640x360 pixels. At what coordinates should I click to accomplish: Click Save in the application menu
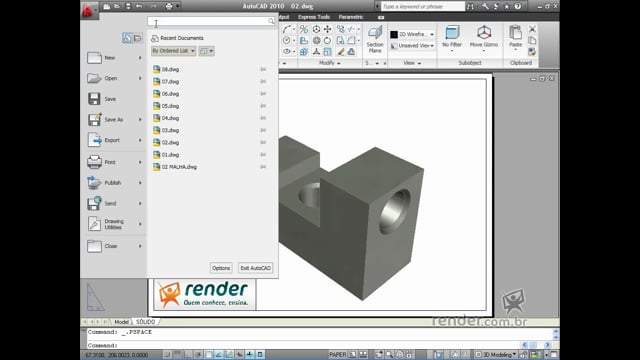tap(114, 99)
